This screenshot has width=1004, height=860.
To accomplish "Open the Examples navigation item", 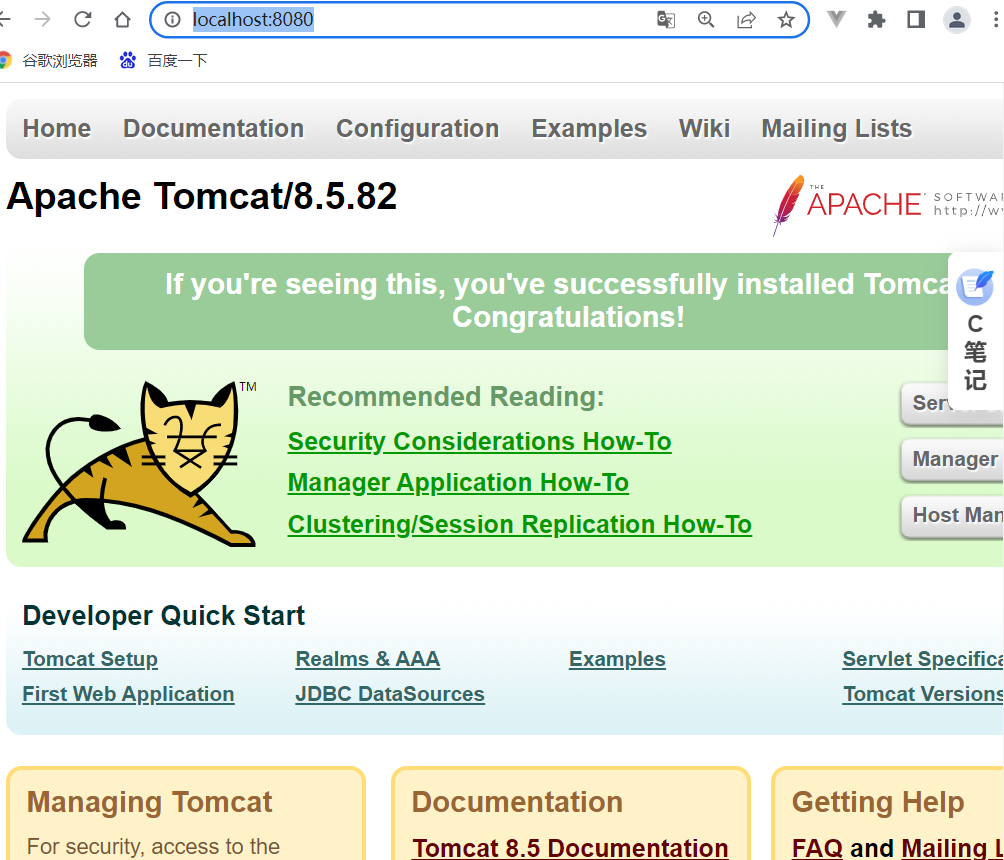I will point(589,129).
